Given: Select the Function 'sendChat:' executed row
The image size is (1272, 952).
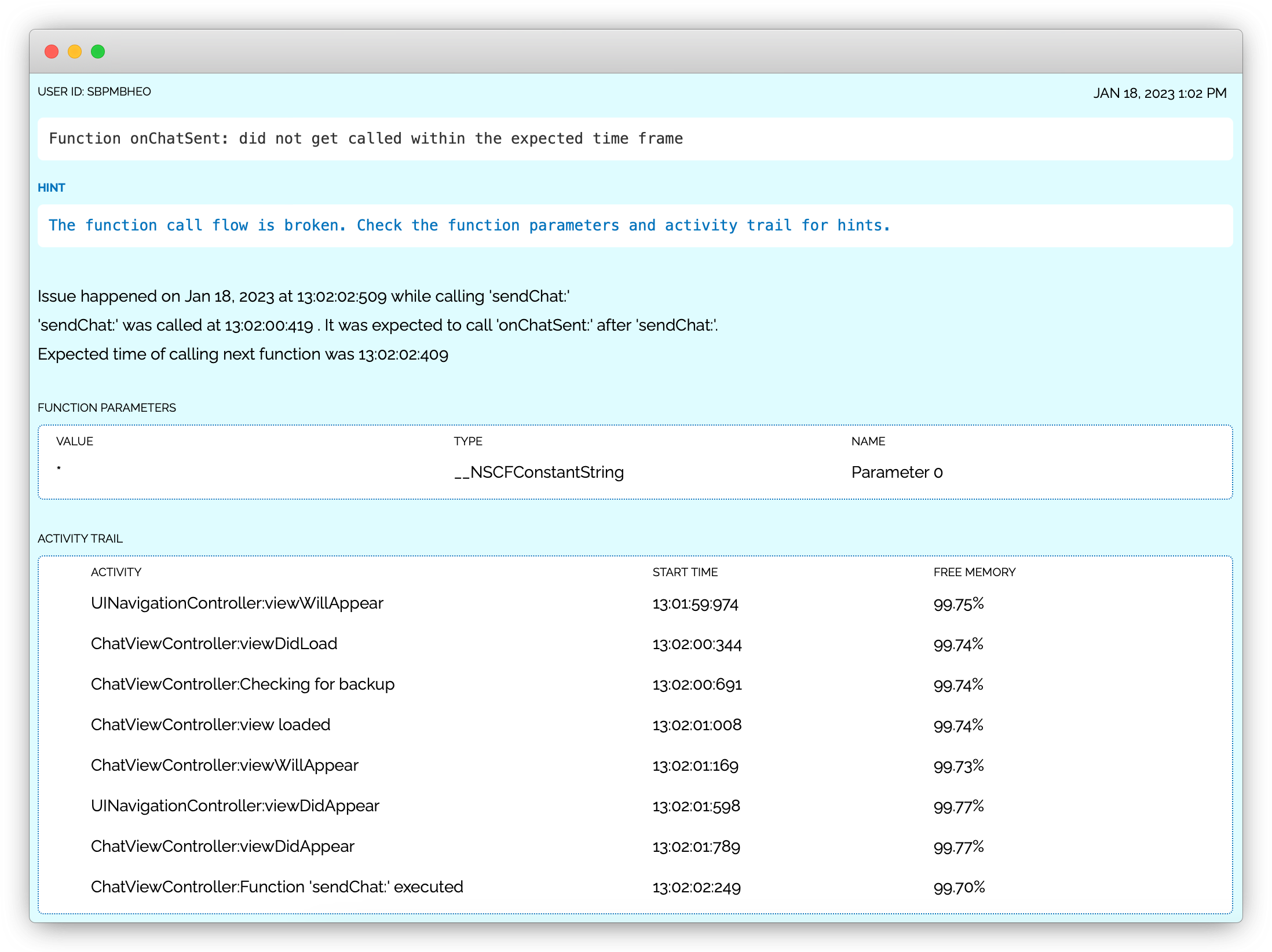Looking at the screenshot, I should point(277,887).
